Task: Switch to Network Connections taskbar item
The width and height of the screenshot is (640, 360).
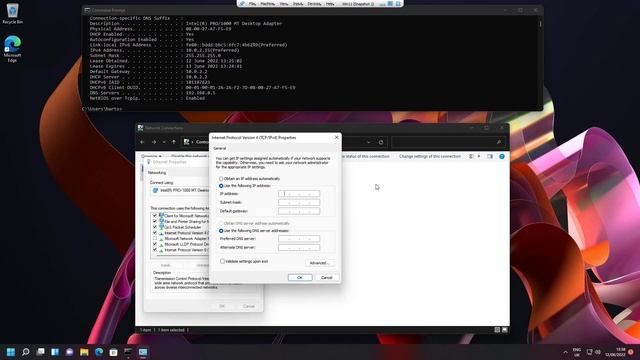Action: point(143,352)
